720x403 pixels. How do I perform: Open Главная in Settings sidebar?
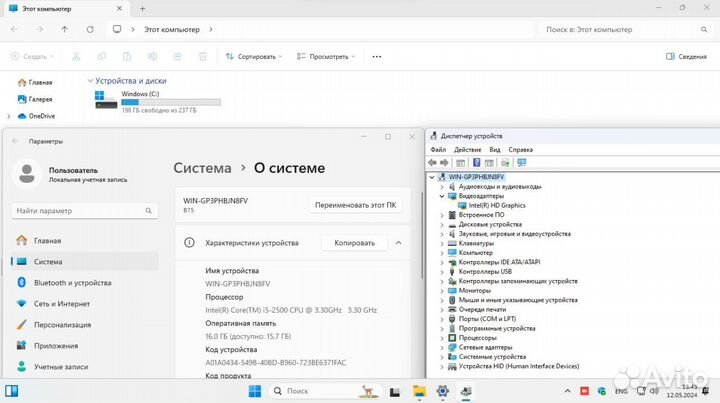coord(85,241)
